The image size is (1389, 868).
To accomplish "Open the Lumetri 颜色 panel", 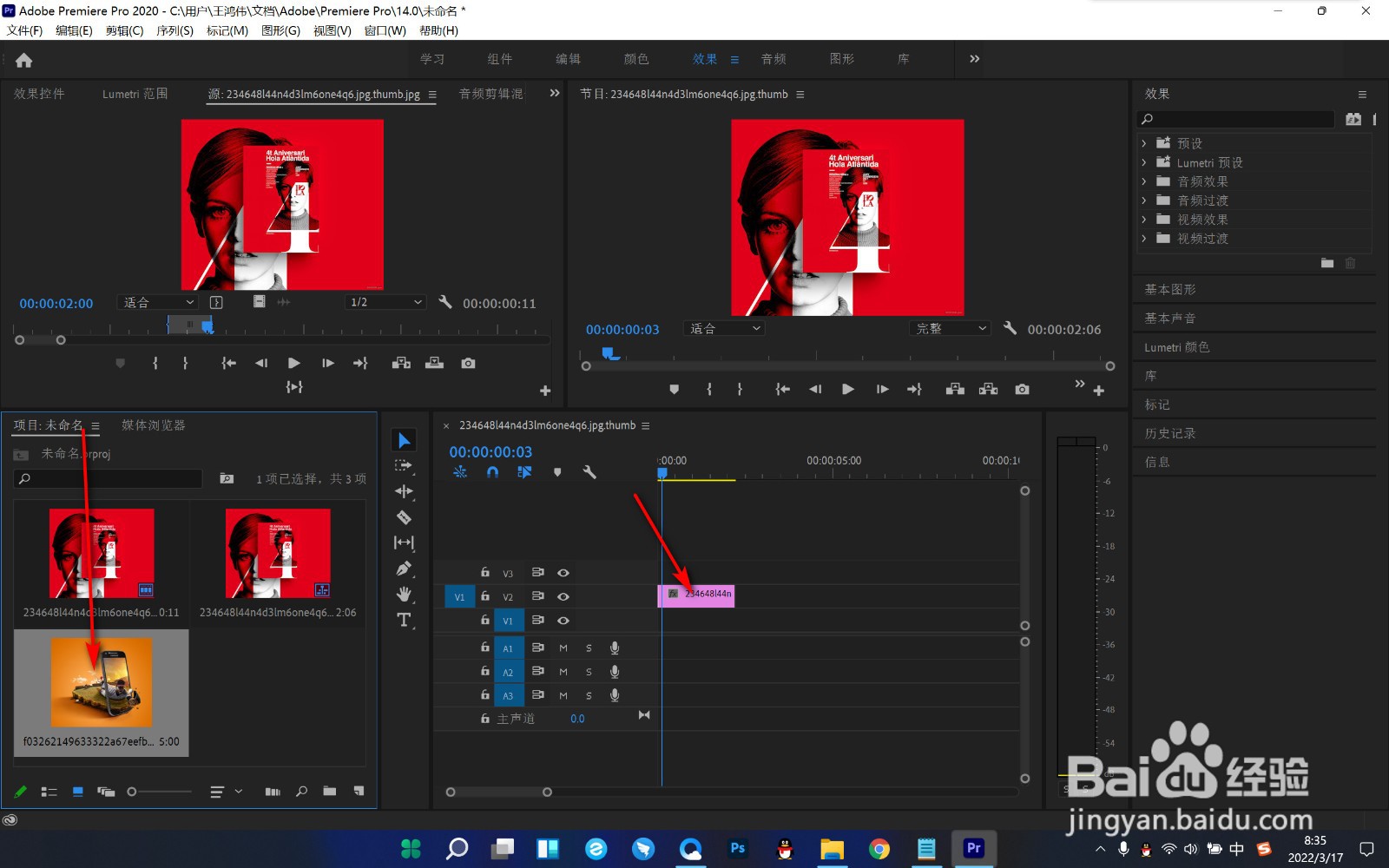I will coord(1176,347).
